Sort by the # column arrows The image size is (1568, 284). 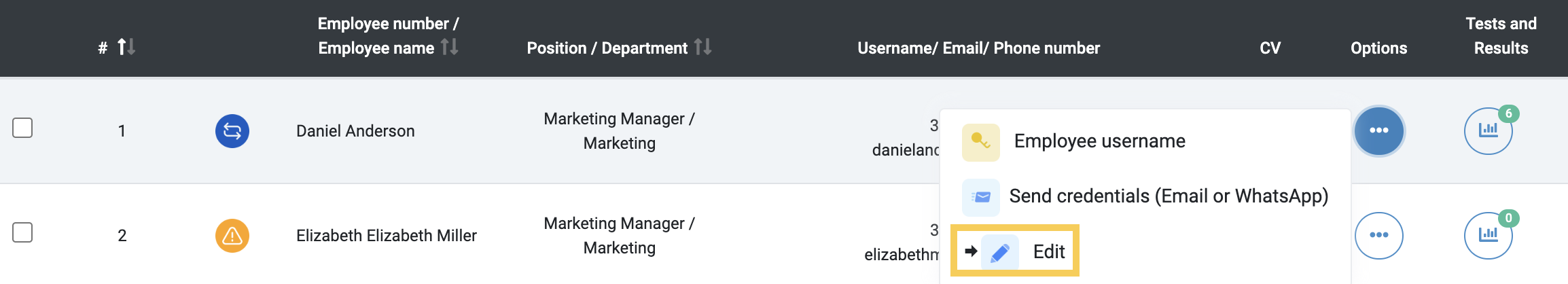pos(126,47)
